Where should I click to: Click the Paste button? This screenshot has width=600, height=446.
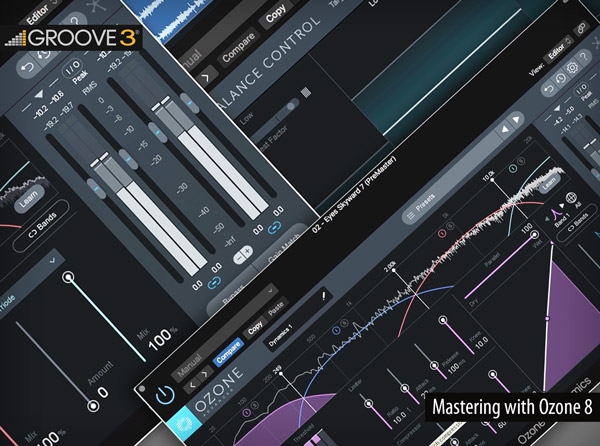[x=276, y=308]
